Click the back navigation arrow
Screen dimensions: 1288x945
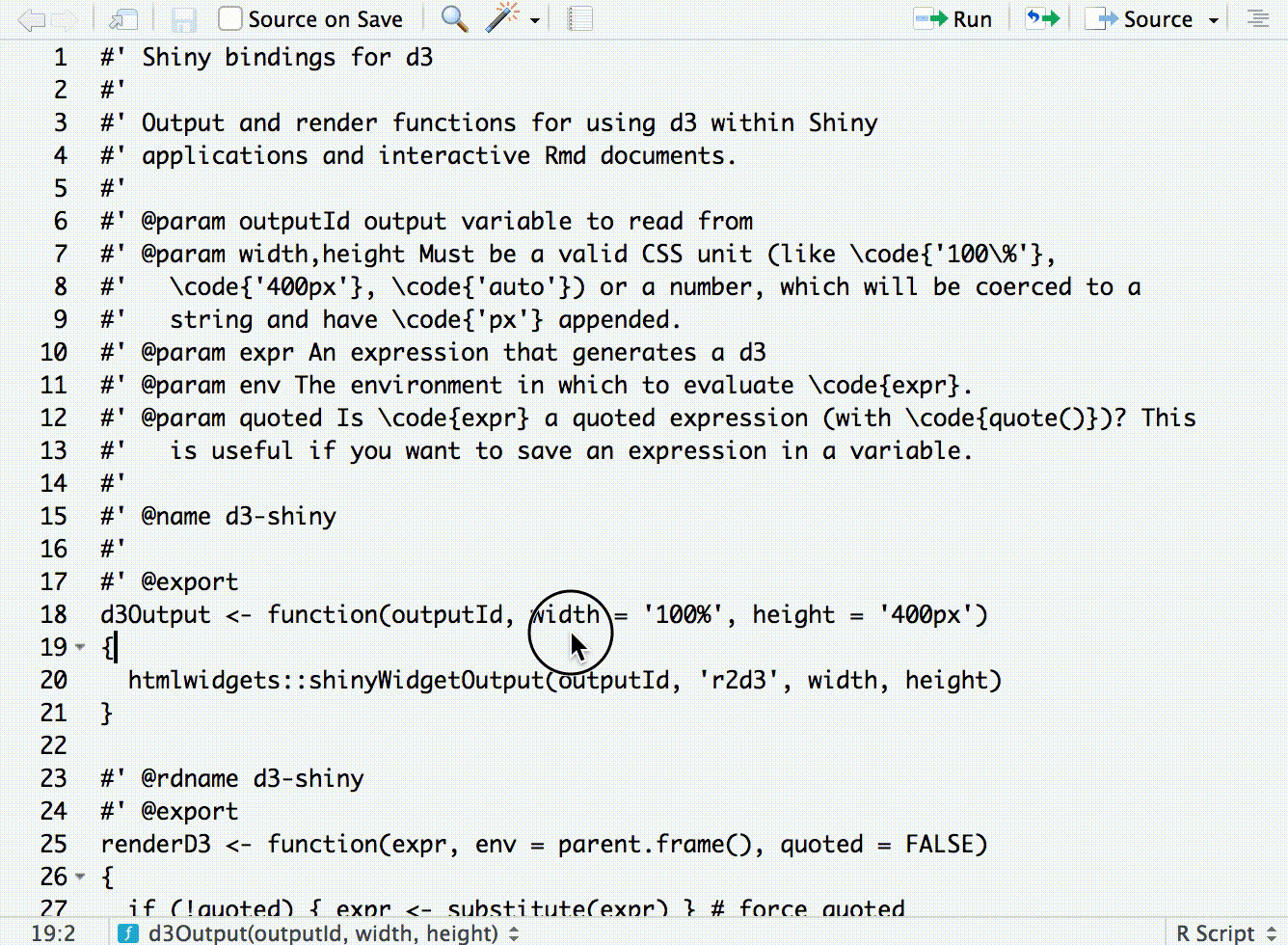[x=33, y=18]
